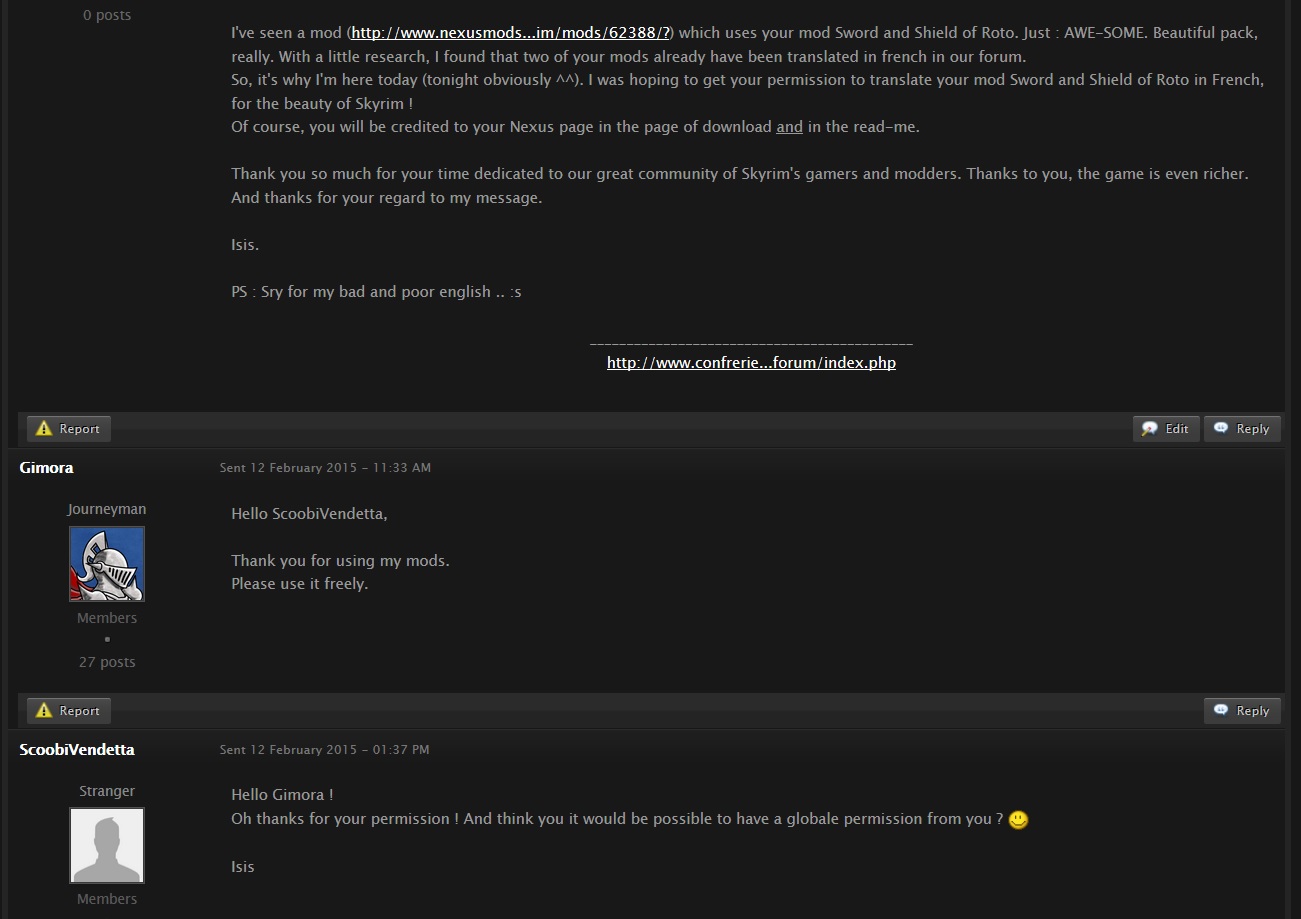Screen dimensions: 1301x919
Task: Report the first message
Action: [x=69, y=429]
